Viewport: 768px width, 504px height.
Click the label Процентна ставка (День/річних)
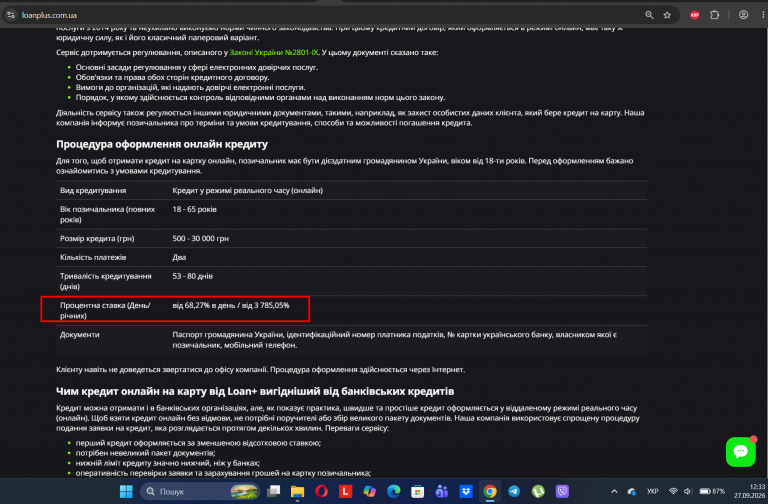[105, 311]
